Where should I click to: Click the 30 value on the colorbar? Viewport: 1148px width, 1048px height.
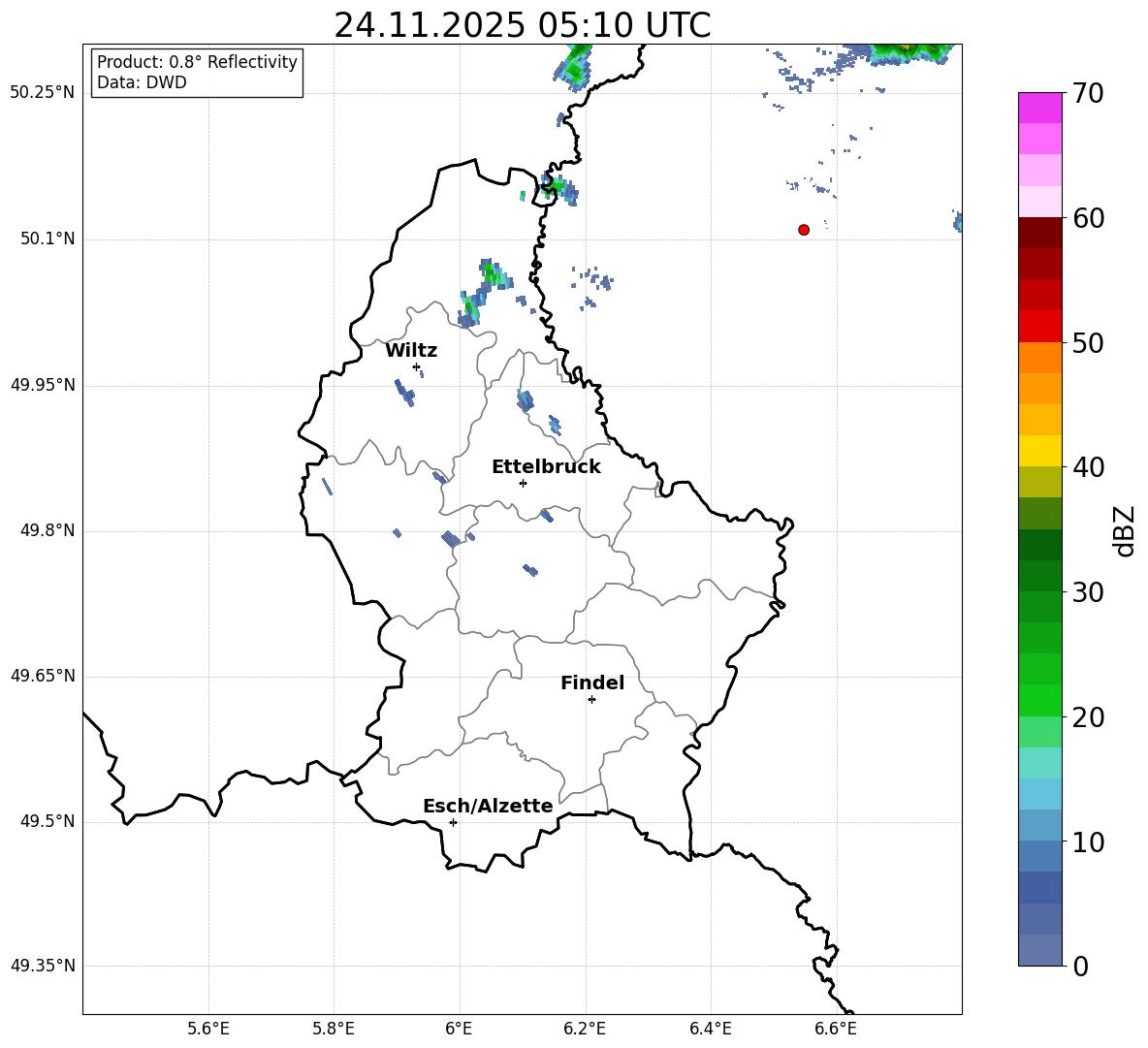point(1087,592)
